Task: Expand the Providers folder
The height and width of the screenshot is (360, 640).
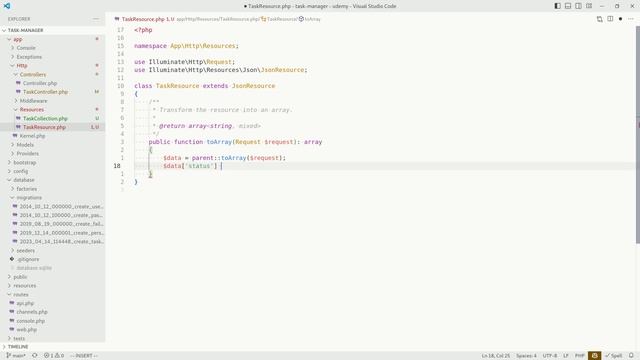Action: pos(27,153)
